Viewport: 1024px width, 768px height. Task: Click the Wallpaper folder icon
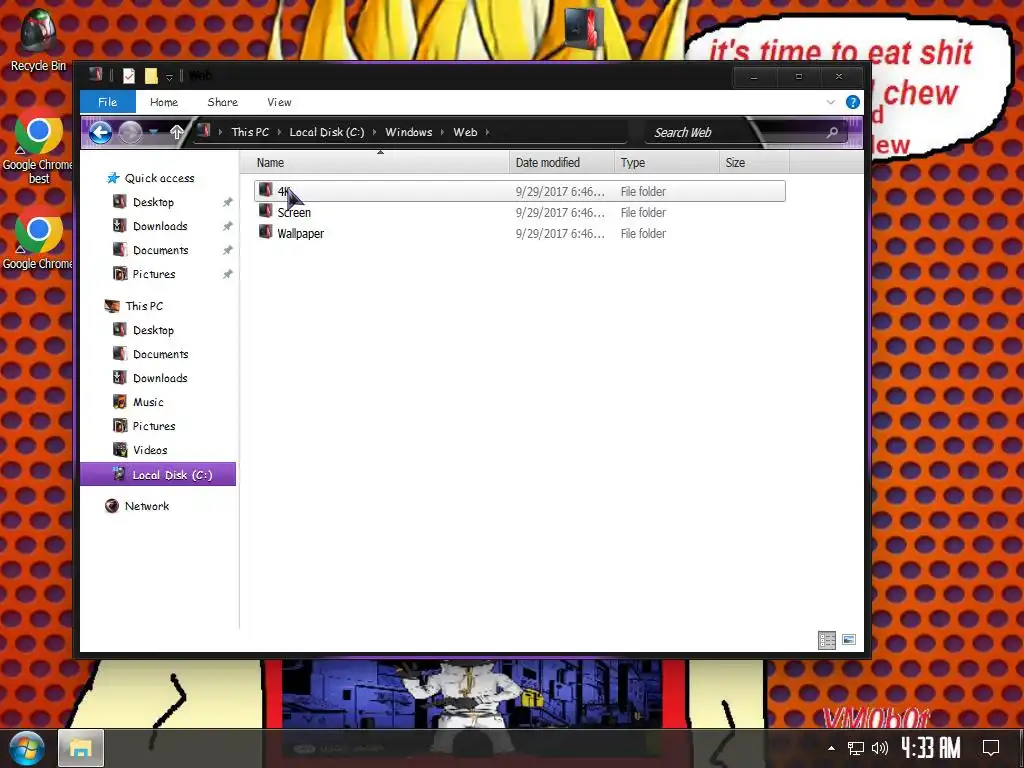(x=265, y=232)
